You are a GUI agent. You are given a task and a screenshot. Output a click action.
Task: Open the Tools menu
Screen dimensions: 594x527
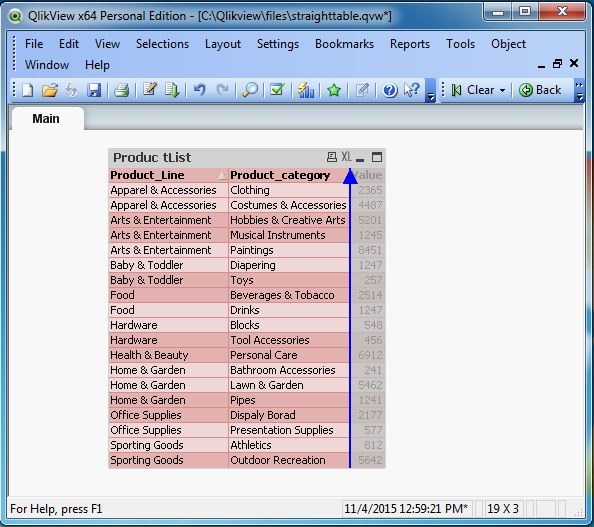pyautogui.click(x=460, y=44)
